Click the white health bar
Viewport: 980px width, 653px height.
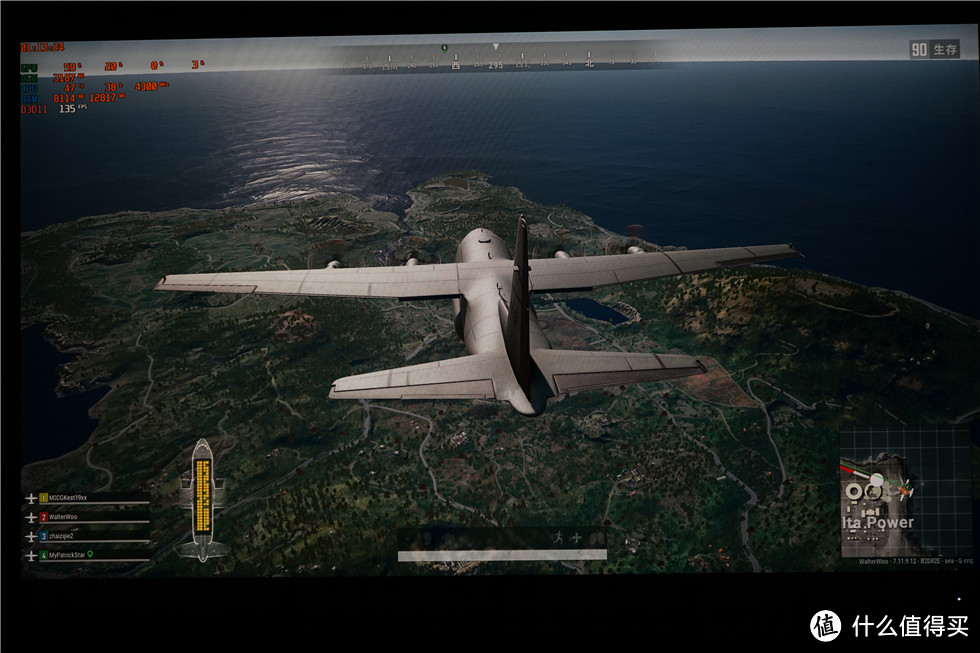click(502, 555)
